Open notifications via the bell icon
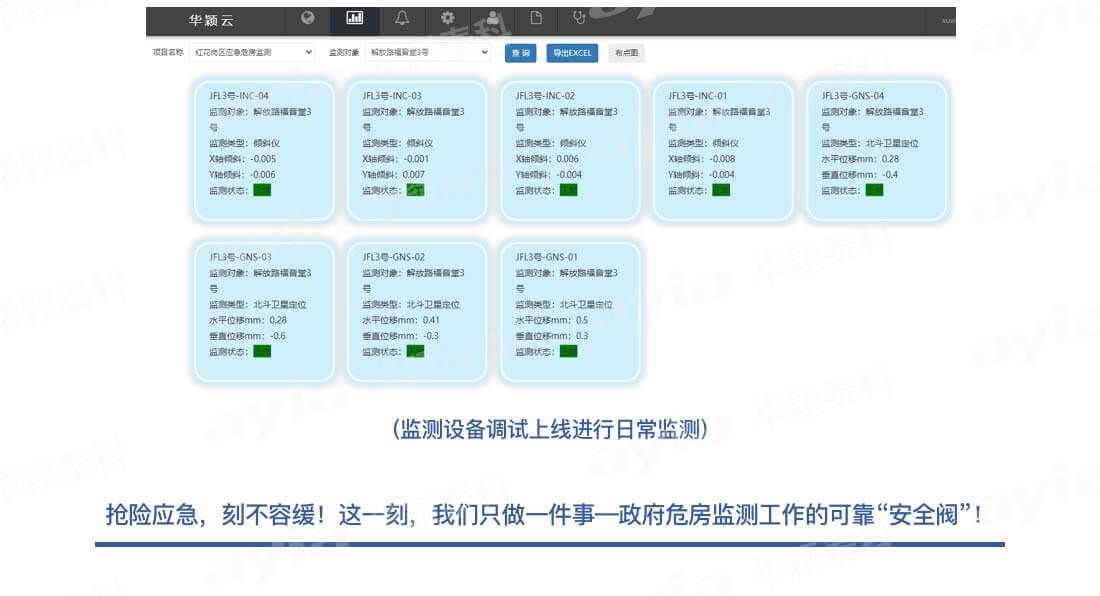This screenshot has height=596, width=1100. [402, 18]
